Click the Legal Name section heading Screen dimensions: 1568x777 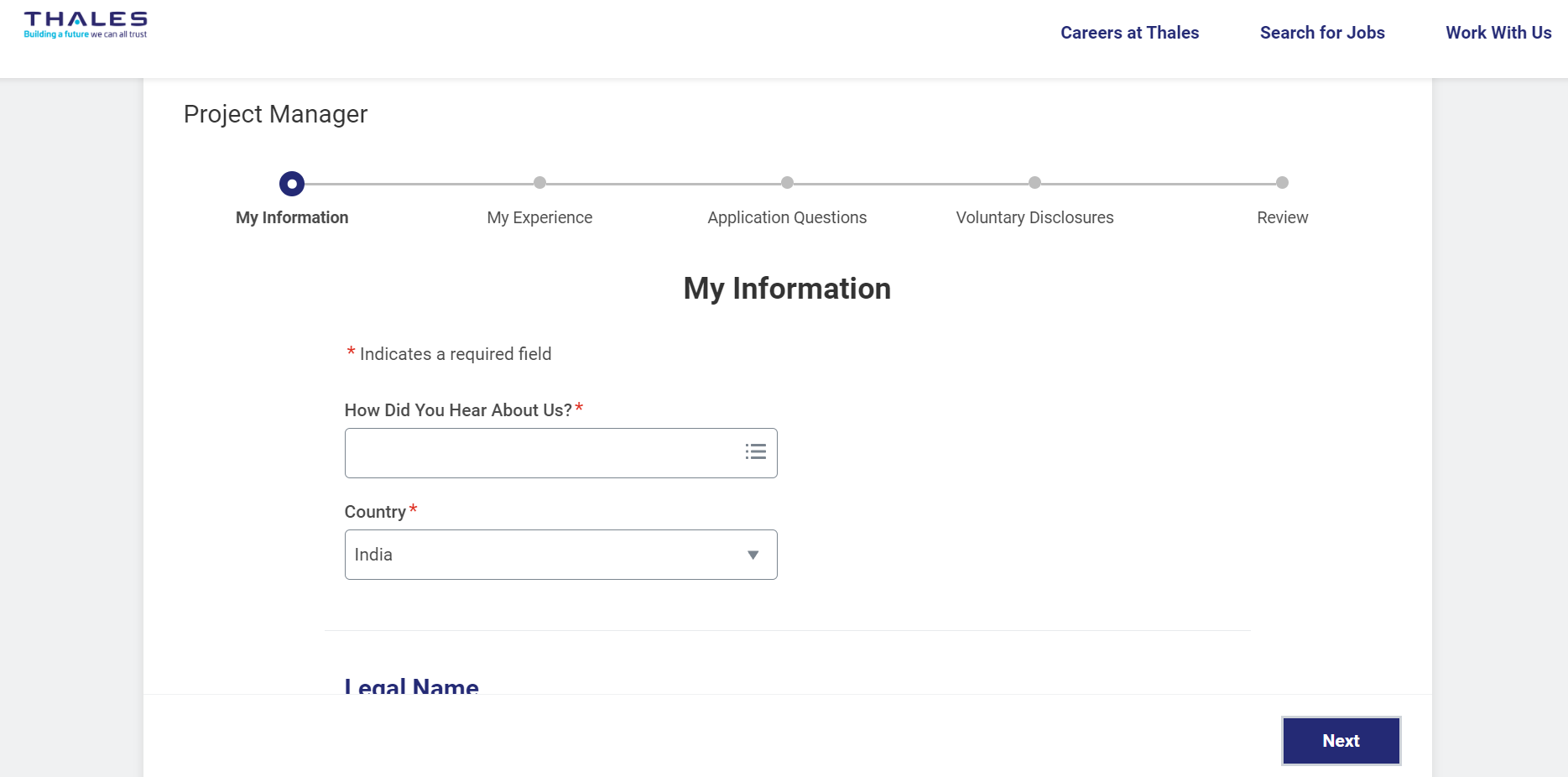coord(411,685)
